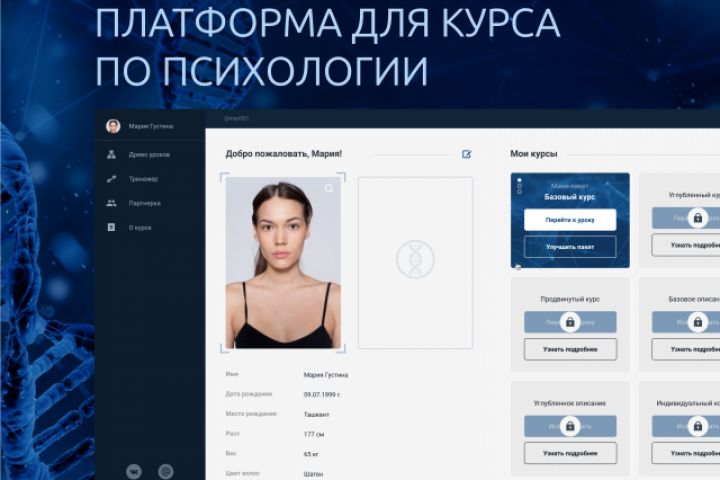Image resolution: width=720 pixels, height=480 pixels.
Task: Click Узнать подробнее under Углубленный курс
Action: pos(686,245)
